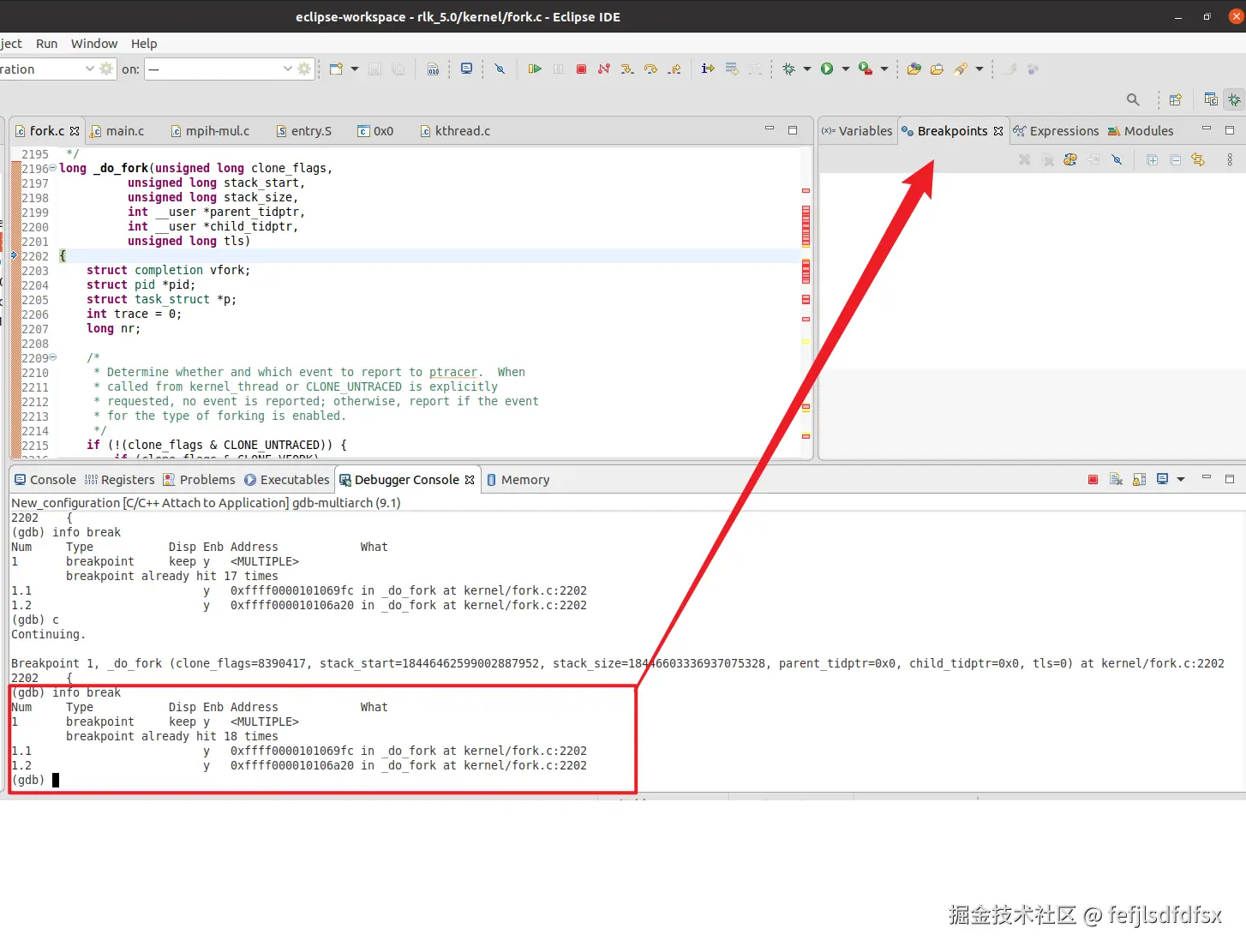
Task: Click the Open Task folder icon
Action: point(937,69)
